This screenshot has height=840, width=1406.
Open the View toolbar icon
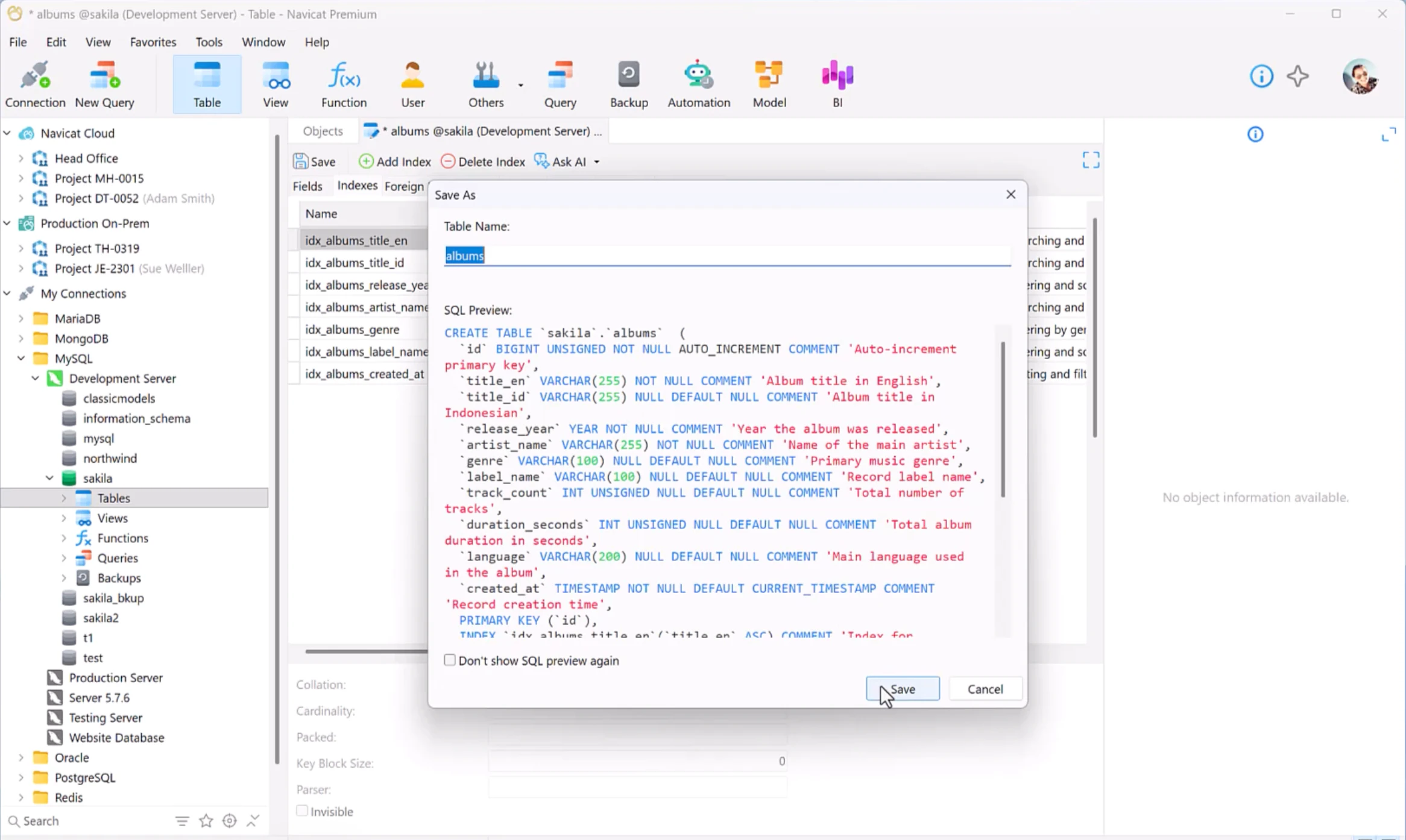276,84
